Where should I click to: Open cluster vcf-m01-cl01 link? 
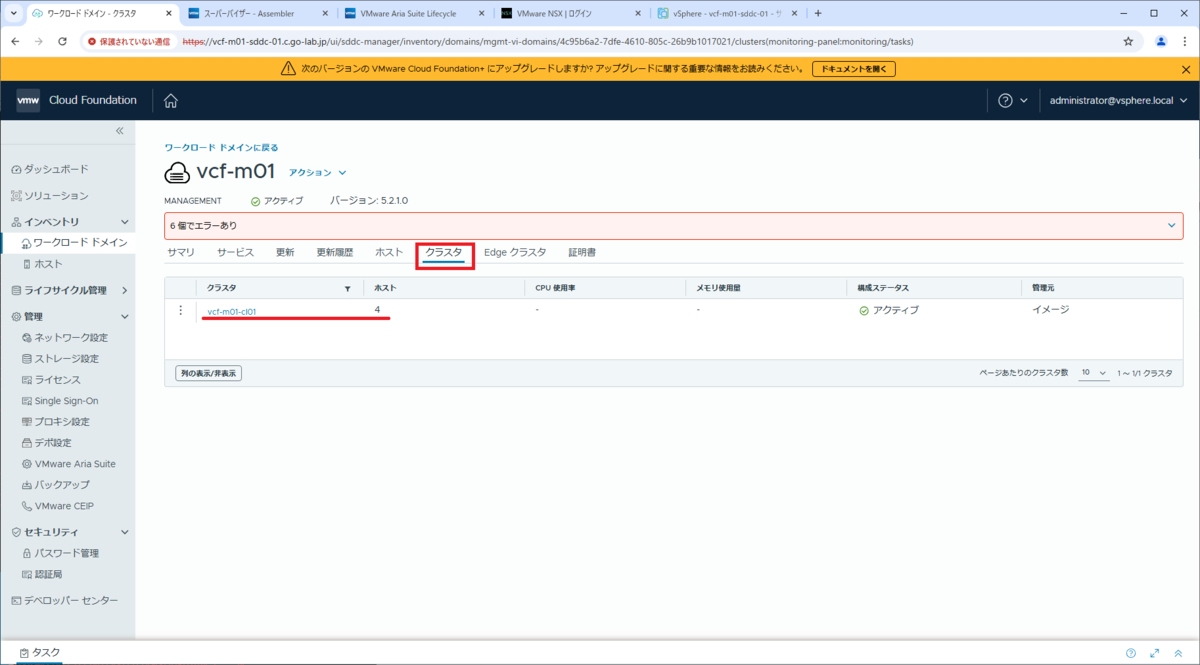(x=232, y=311)
